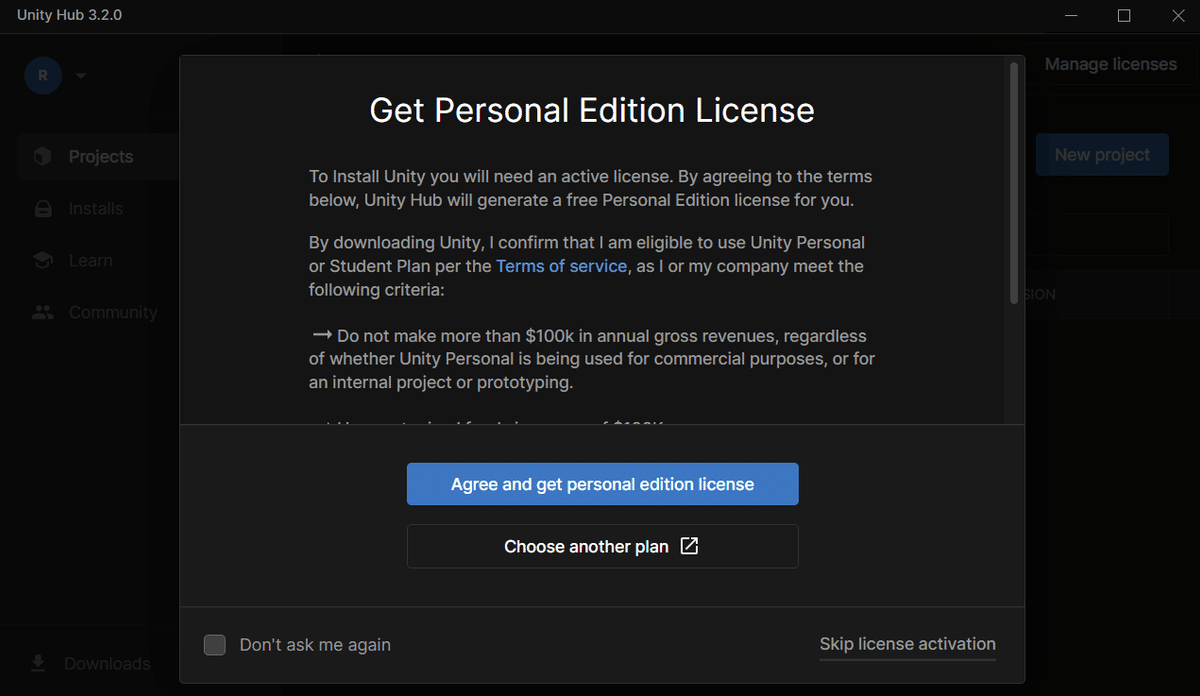Click the Downloads arrow icon
Image resolution: width=1200 pixels, height=696 pixels.
pyautogui.click(x=38, y=664)
